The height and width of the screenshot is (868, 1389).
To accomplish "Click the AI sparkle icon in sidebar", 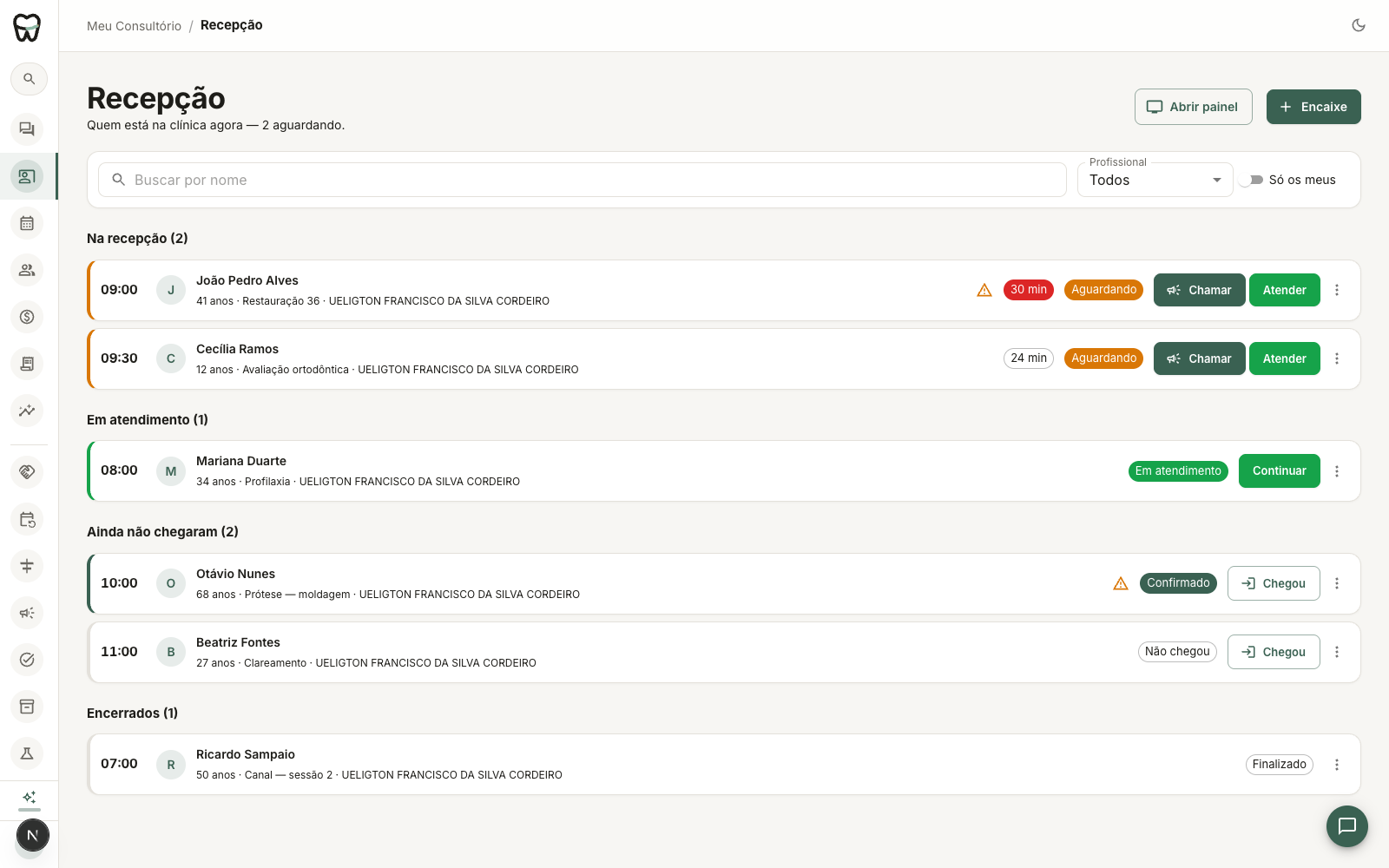I will pos(29,797).
